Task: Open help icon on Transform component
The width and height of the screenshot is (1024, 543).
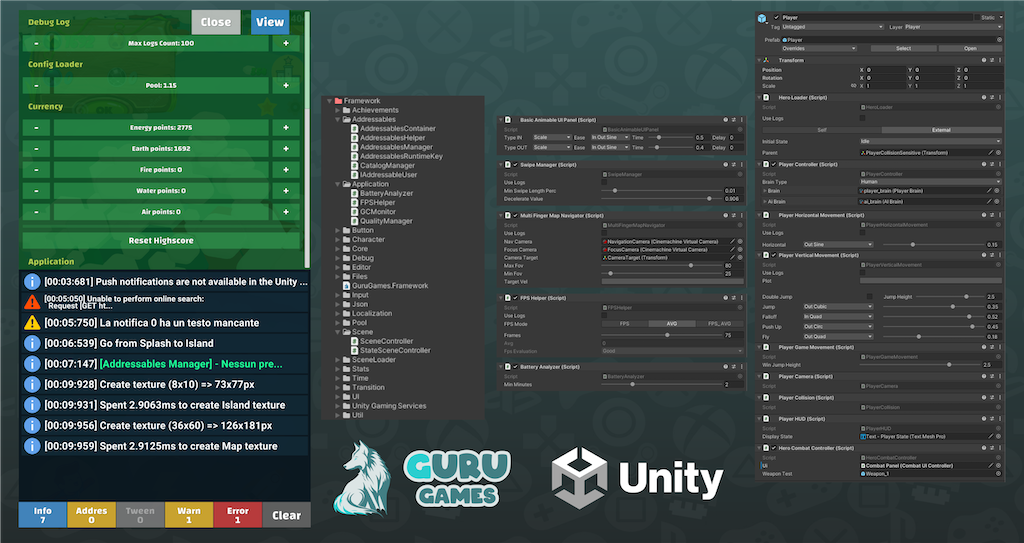Action: [x=983, y=61]
